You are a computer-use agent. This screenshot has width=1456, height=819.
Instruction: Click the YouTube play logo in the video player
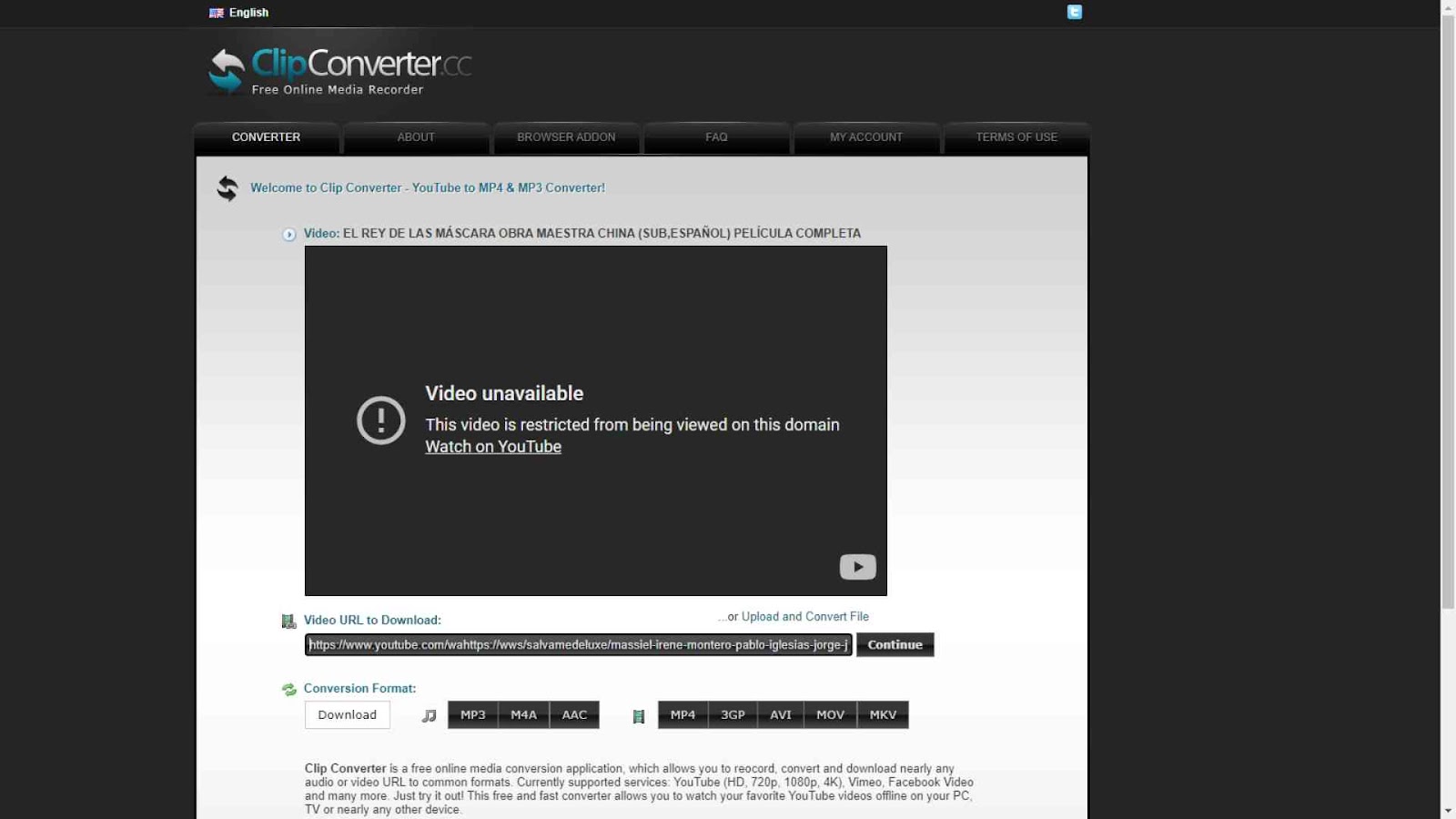(857, 567)
